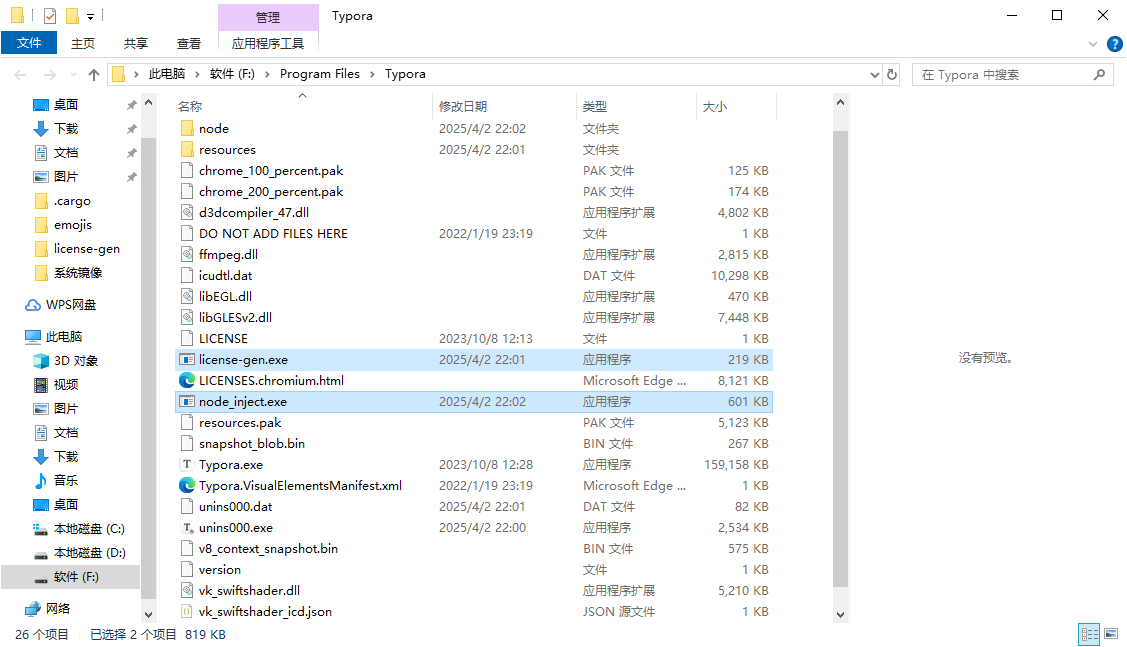Image resolution: width=1127 pixels, height=647 pixels.
Task: Expand the ribbon with the chevron
Action: click(1093, 44)
